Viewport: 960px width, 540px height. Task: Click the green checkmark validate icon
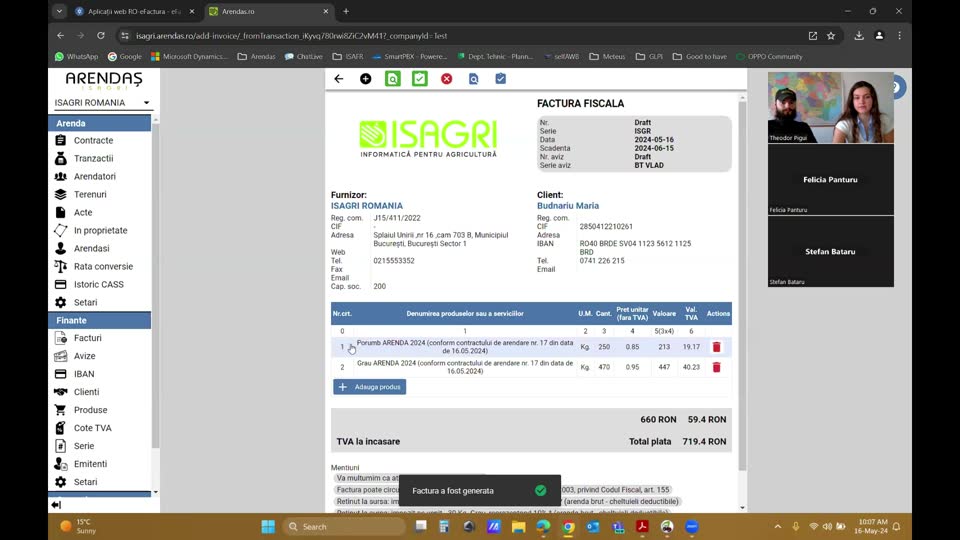tap(419, 79)
